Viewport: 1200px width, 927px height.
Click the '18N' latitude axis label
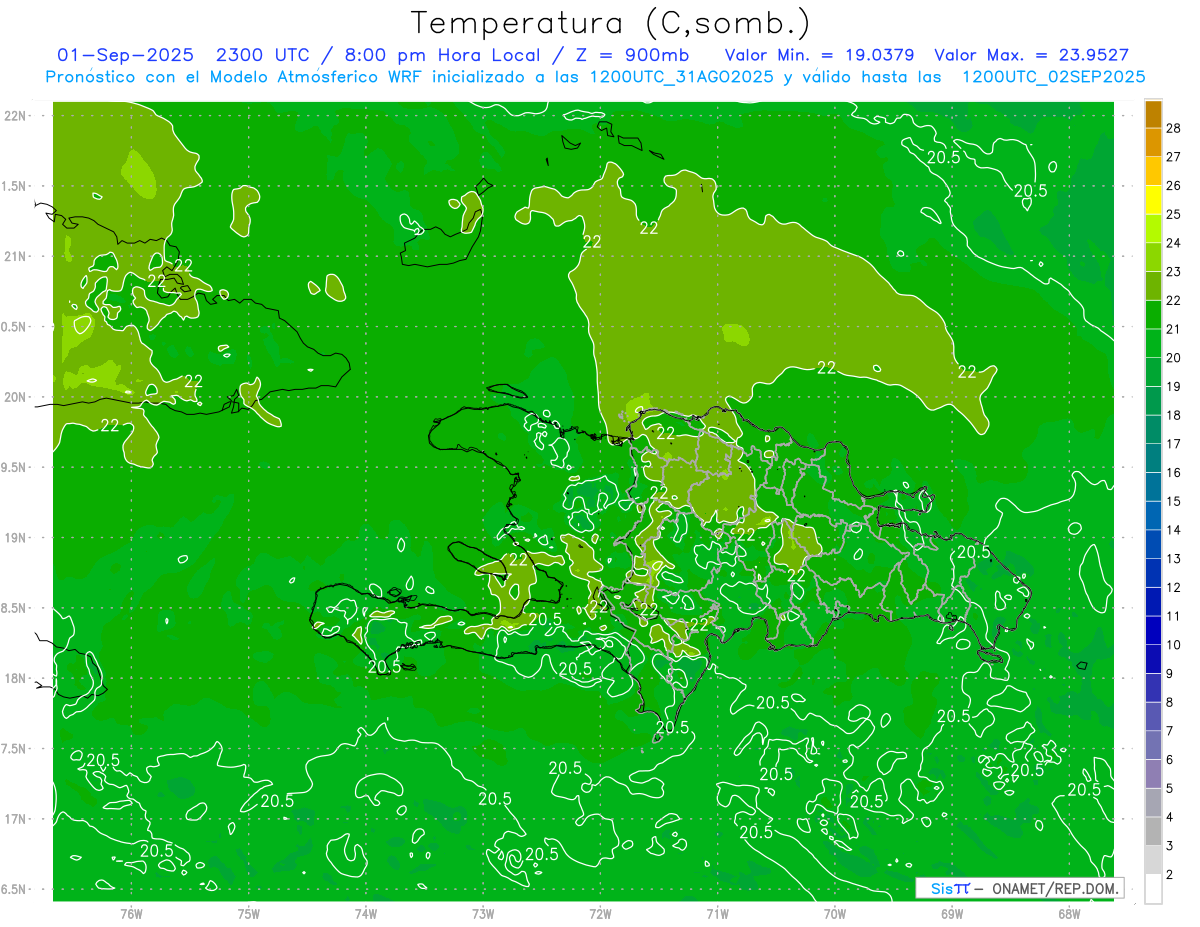(14, 678)
